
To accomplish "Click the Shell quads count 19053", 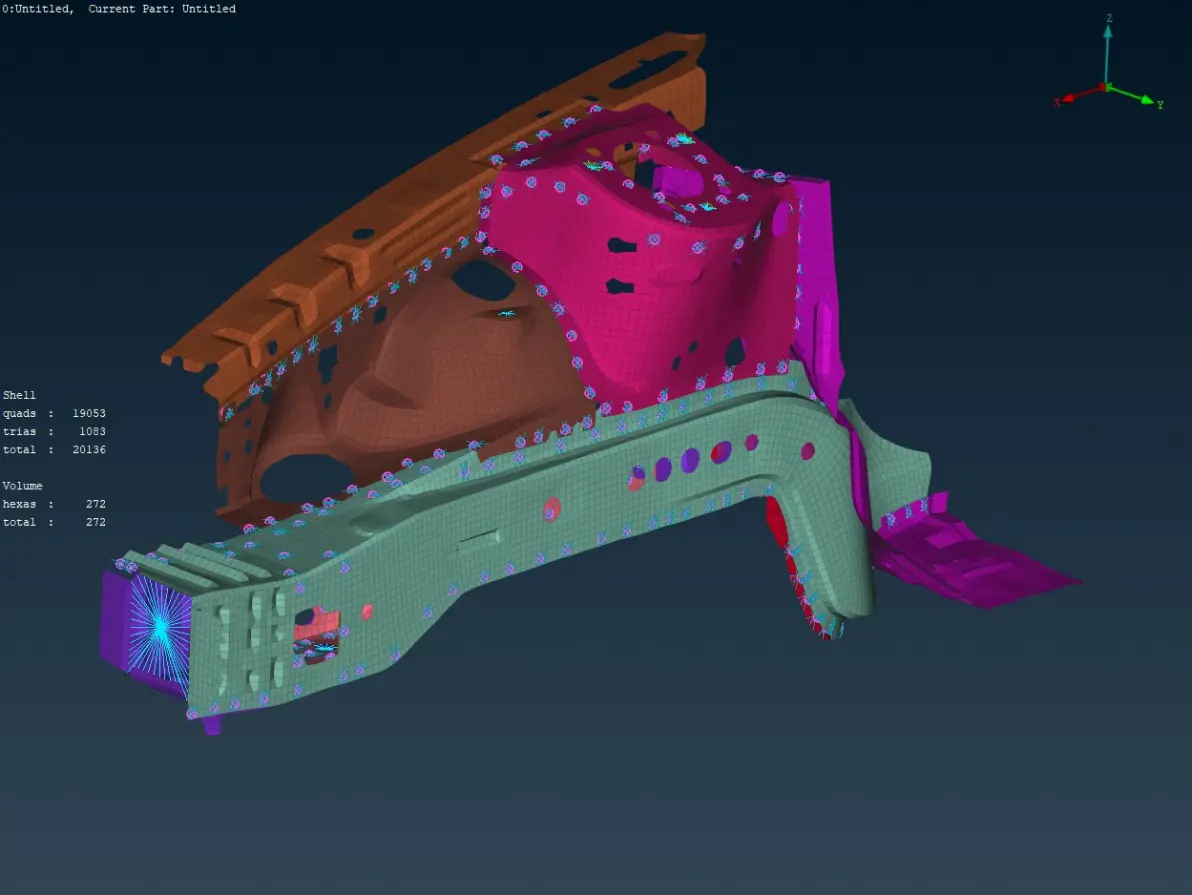I will coord(89,414).
